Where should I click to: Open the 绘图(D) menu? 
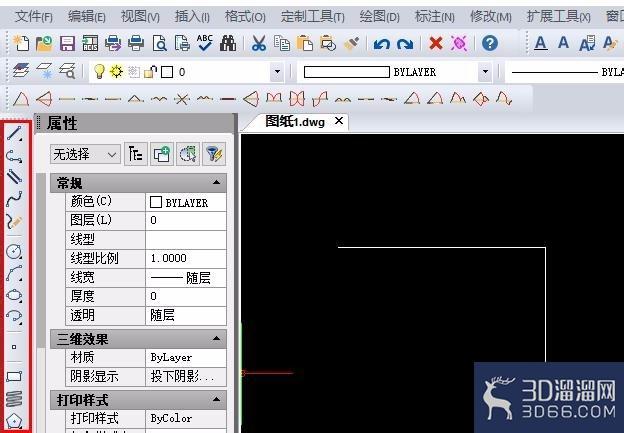(x=379, y=17)
